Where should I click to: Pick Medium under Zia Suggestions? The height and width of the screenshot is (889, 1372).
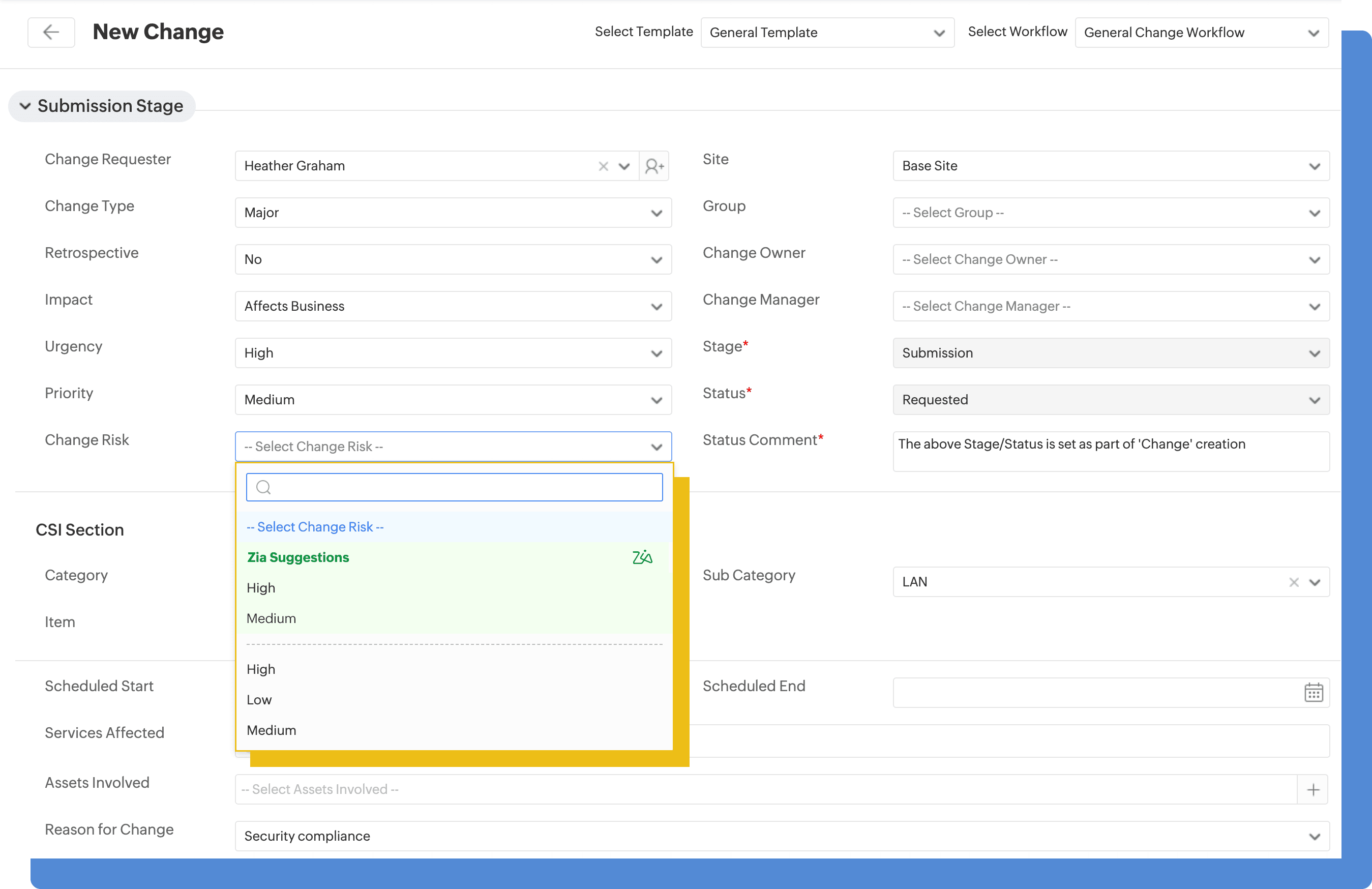tap(271, 618)
